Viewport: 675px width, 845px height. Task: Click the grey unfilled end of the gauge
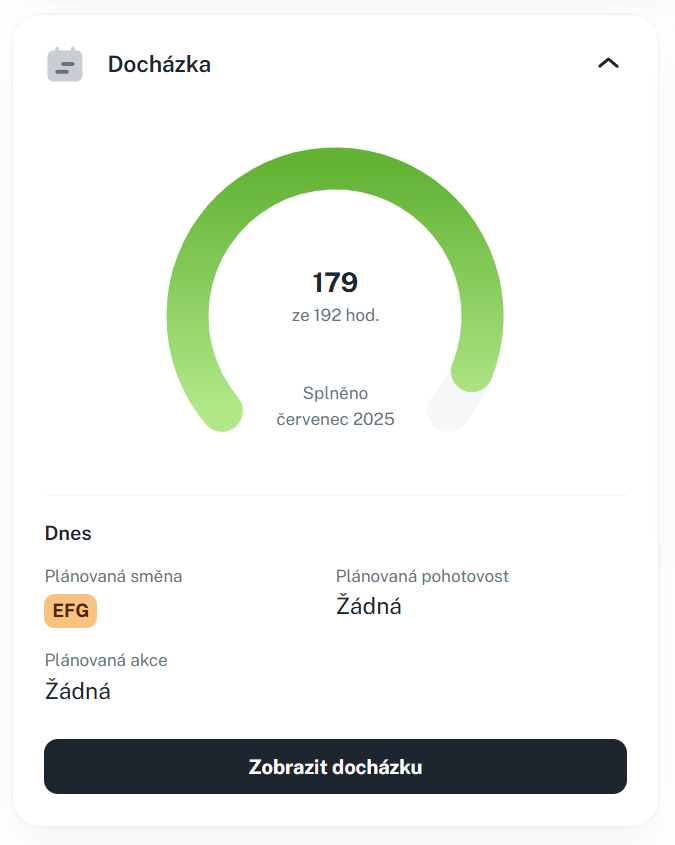(x=449, y=409)
